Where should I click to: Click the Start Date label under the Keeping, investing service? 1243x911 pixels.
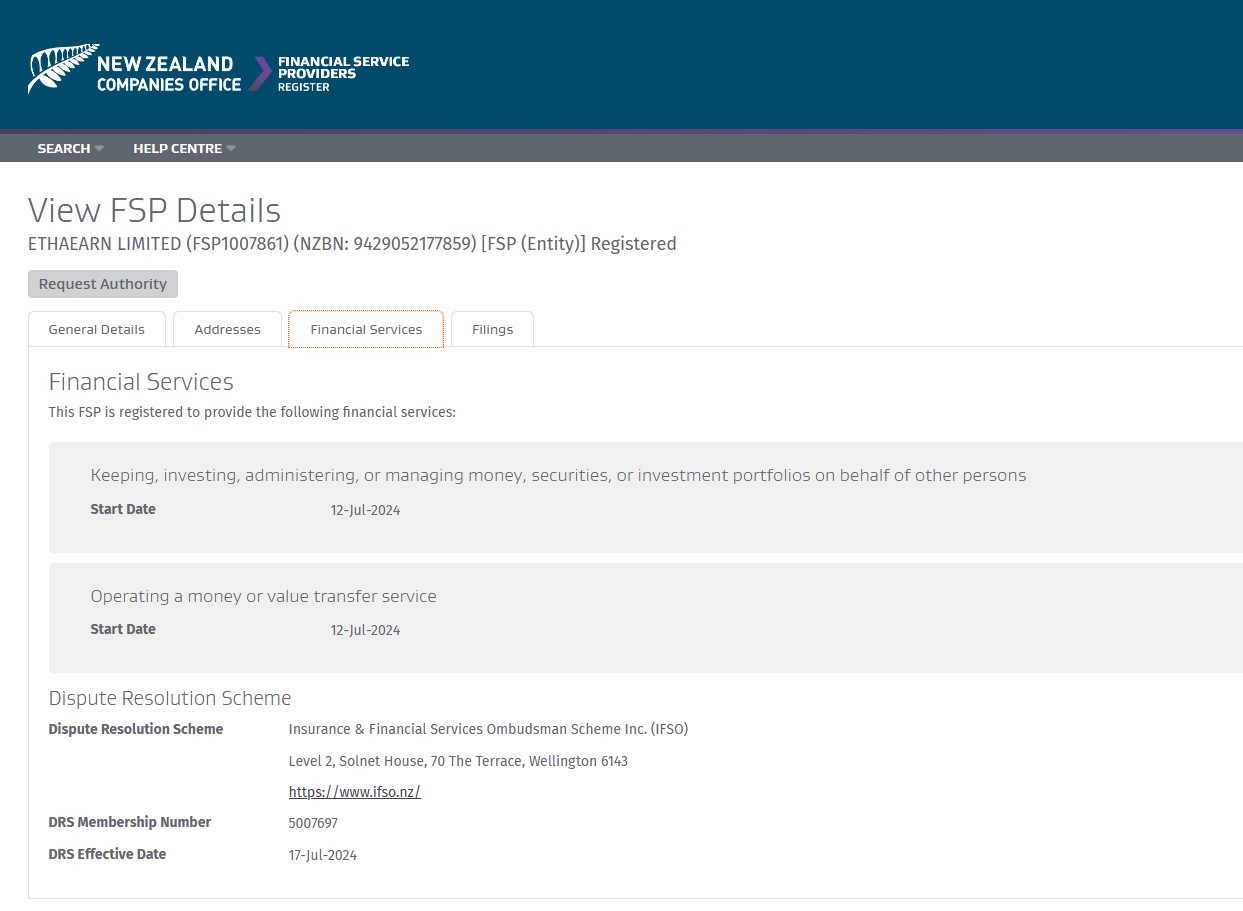click(123, 509)
